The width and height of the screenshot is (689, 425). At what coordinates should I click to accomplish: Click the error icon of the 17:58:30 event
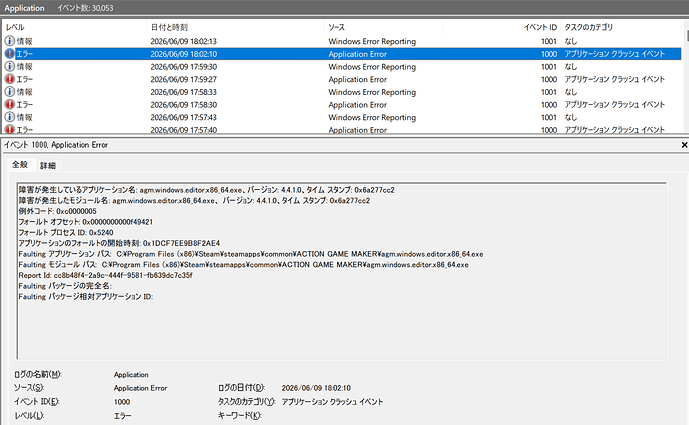click(x=9, y=105)
